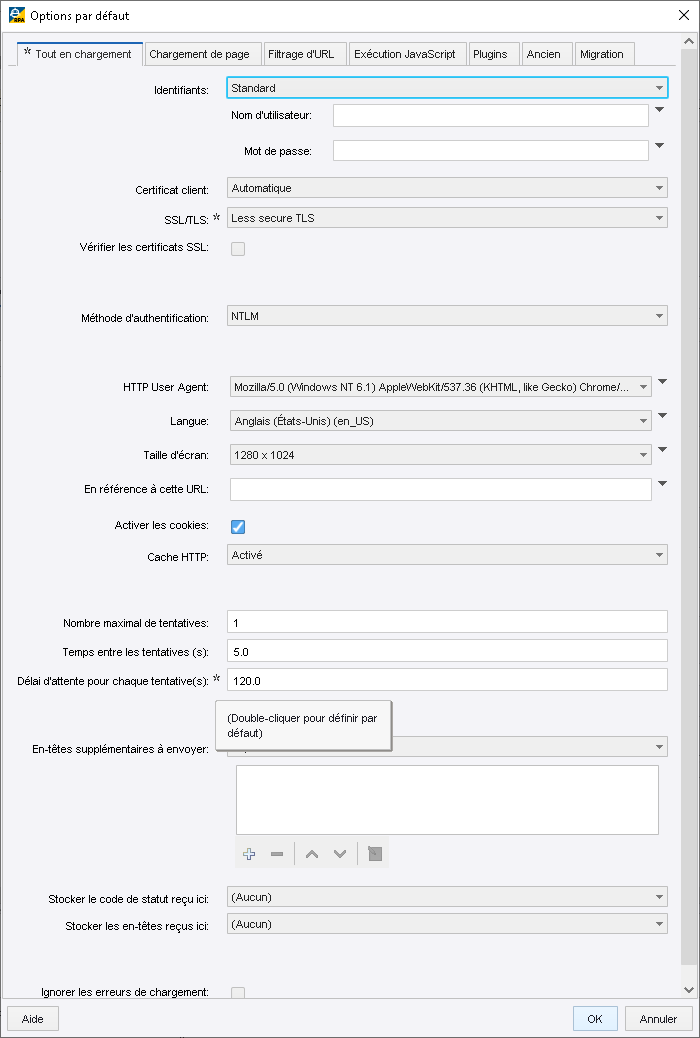Click the RPA application icon in title bar
The width and height of the screenshot is (700, 1038).
pos(15,16)
